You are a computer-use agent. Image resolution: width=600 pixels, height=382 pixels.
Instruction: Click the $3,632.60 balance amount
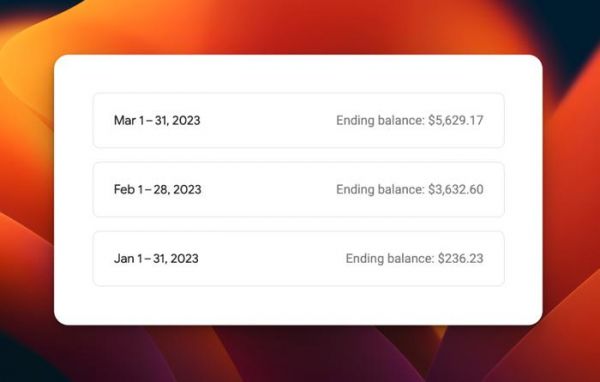[x=456, y=189]
